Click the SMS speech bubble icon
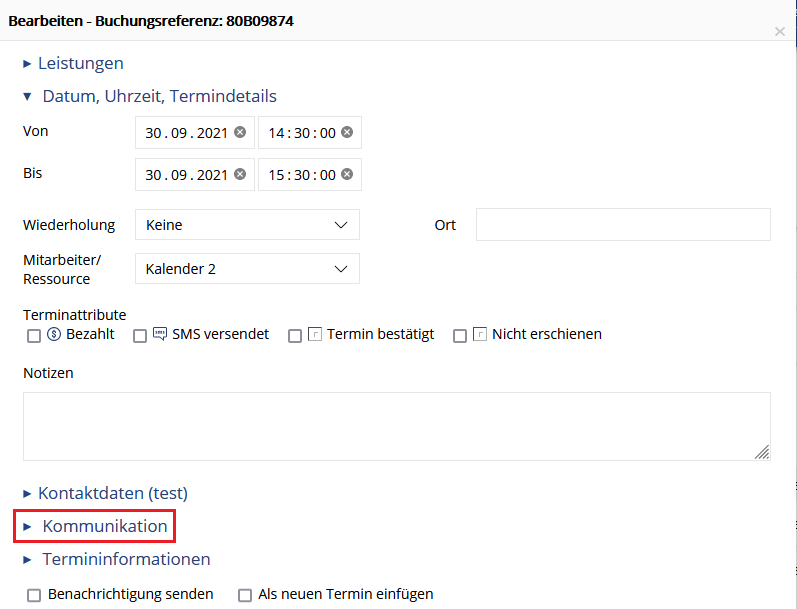 click(160, 334)
